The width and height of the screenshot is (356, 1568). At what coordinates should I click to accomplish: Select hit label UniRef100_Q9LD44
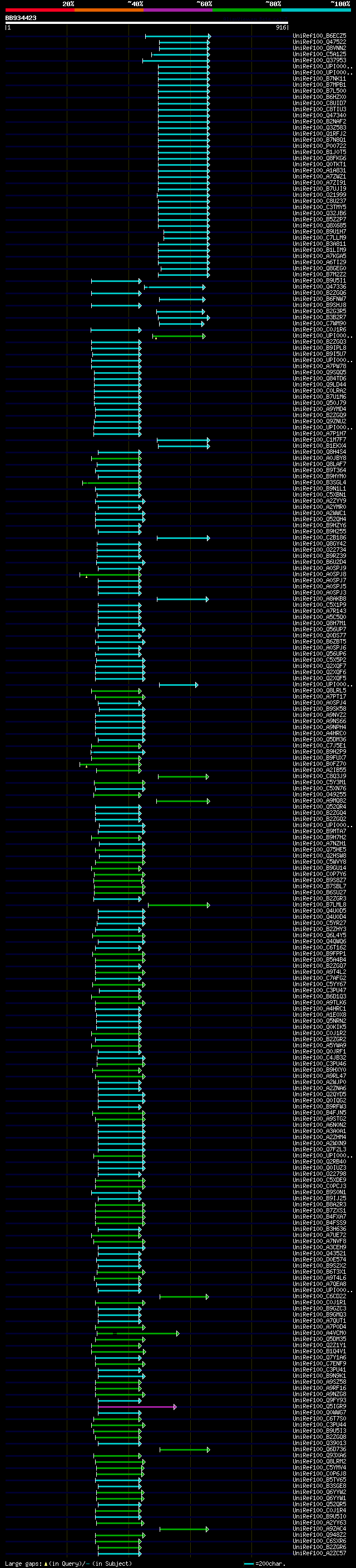[319, 385]
